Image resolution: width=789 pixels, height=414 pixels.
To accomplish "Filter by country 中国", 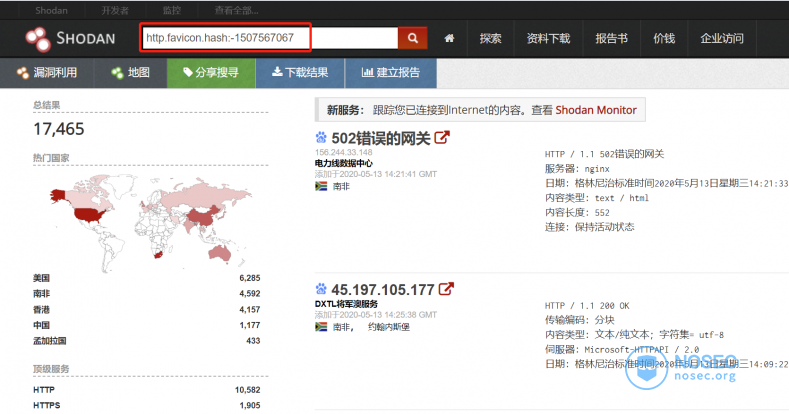I will [x=41, y=325].
